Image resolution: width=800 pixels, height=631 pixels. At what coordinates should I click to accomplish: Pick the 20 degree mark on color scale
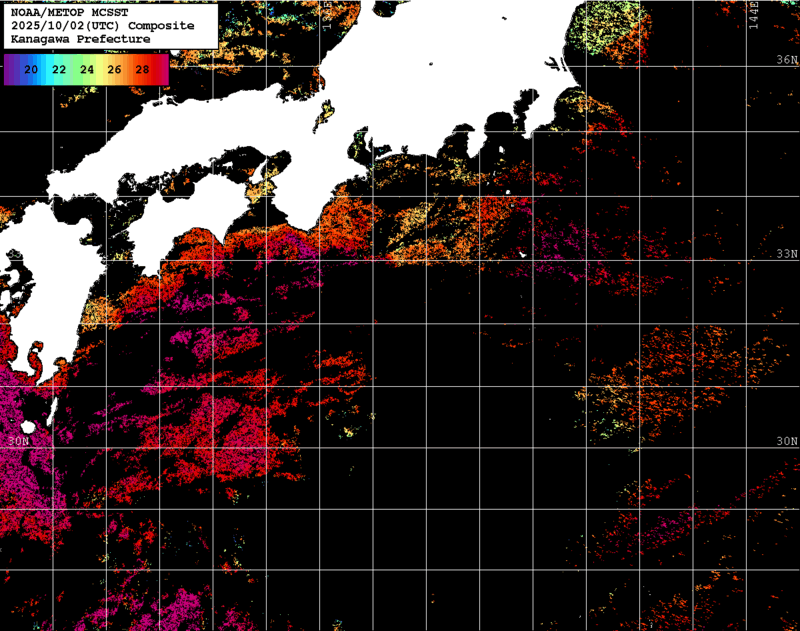point(32,69)
